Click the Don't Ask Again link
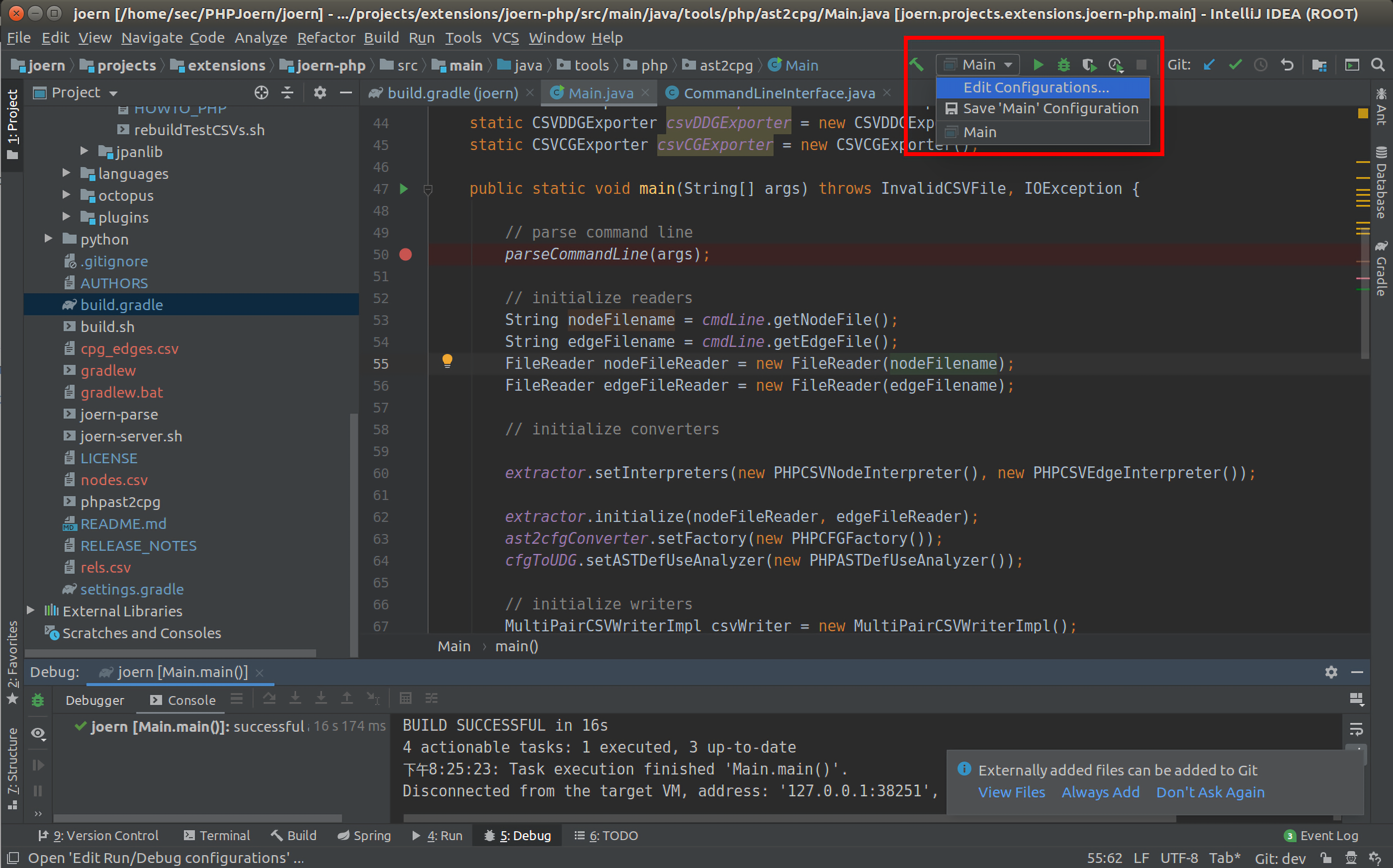Screen dimensions: 1393x868 click(x=1210, y=792)
